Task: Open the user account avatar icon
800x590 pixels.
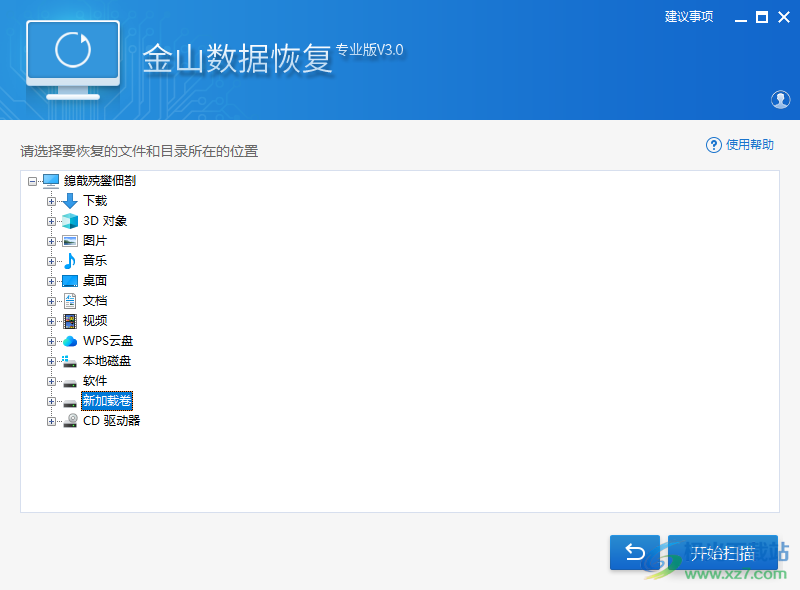Action: point(780,100)
